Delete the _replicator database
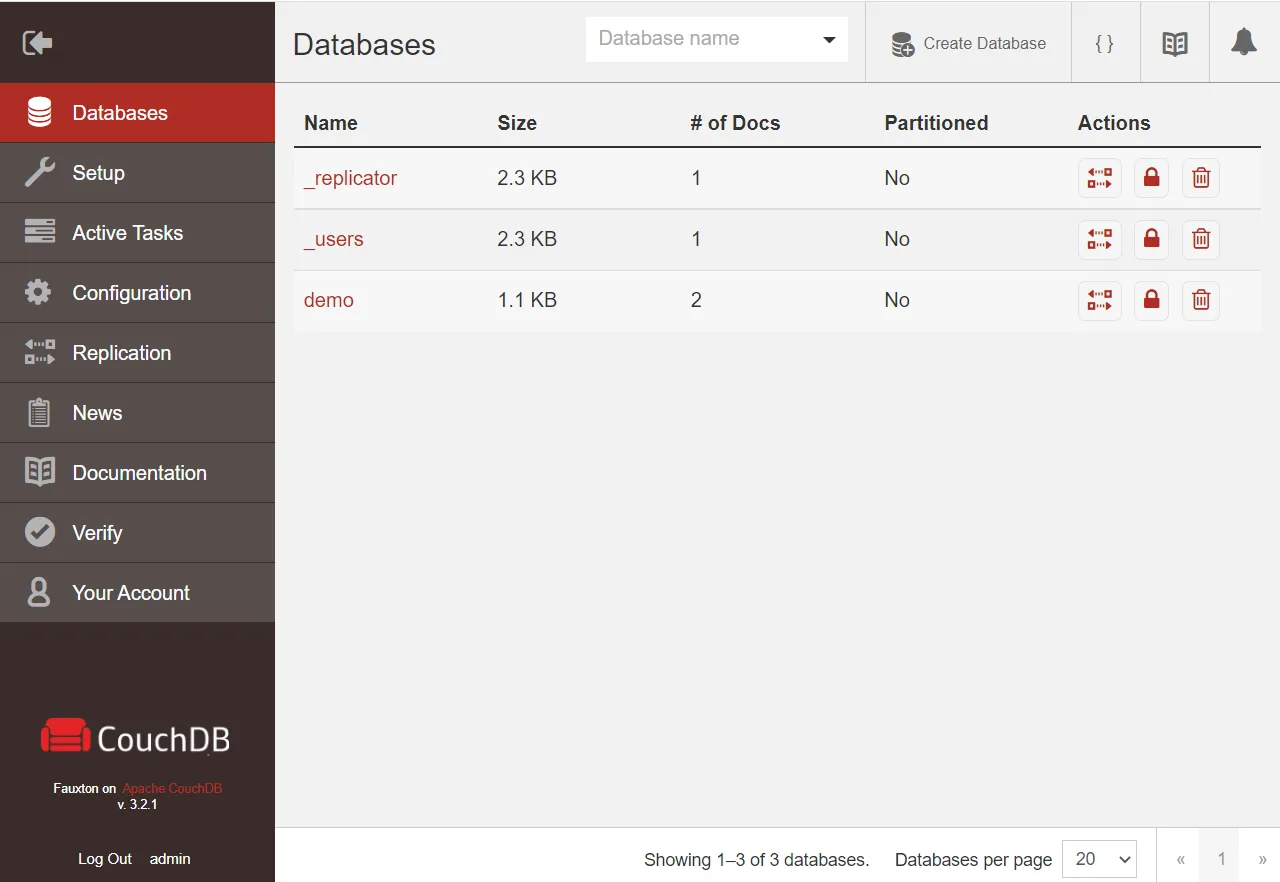 (x=1201, y=178)
